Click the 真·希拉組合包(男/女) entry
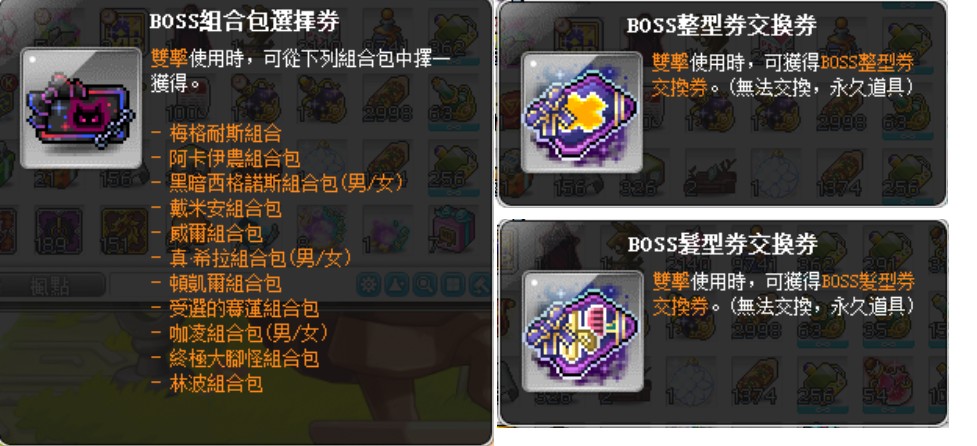 (x=260, y=258)
